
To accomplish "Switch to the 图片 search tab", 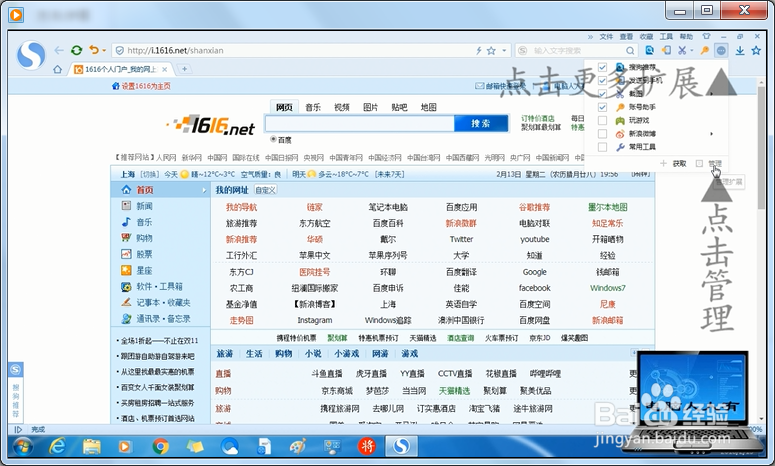I will (370, 107).
